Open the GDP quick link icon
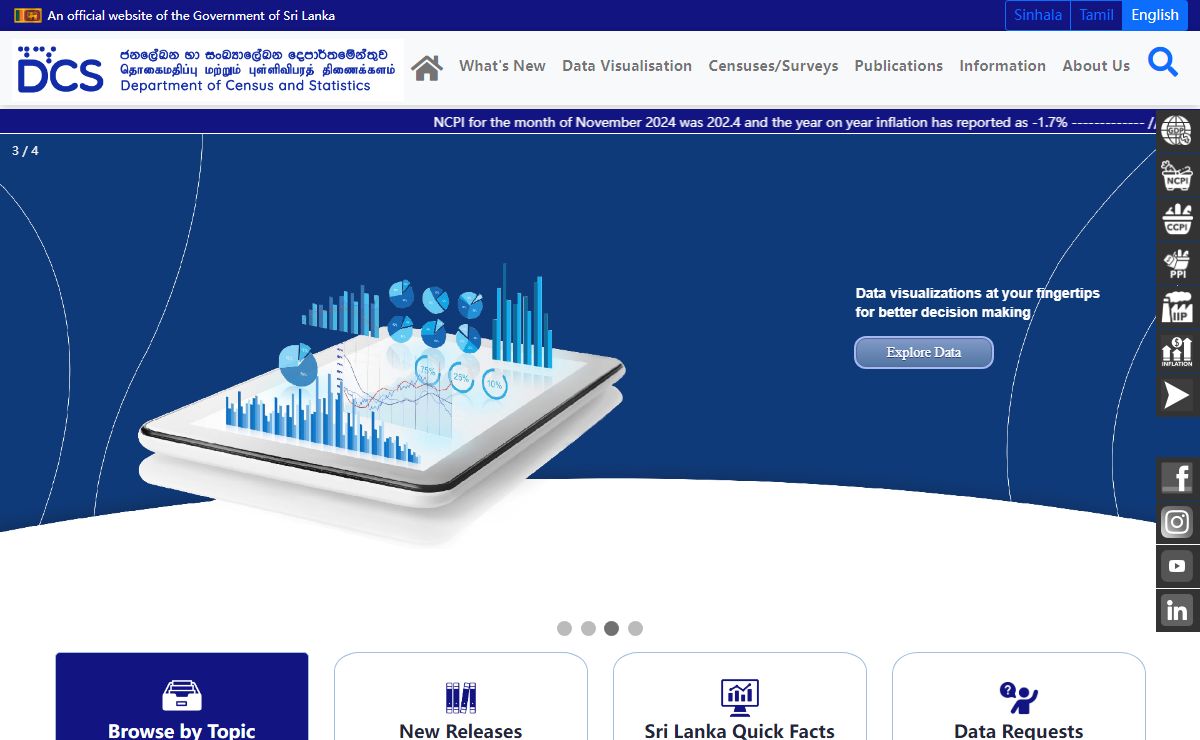The height and width of the screenshot is (740, 1200). tap(1178, 131)
